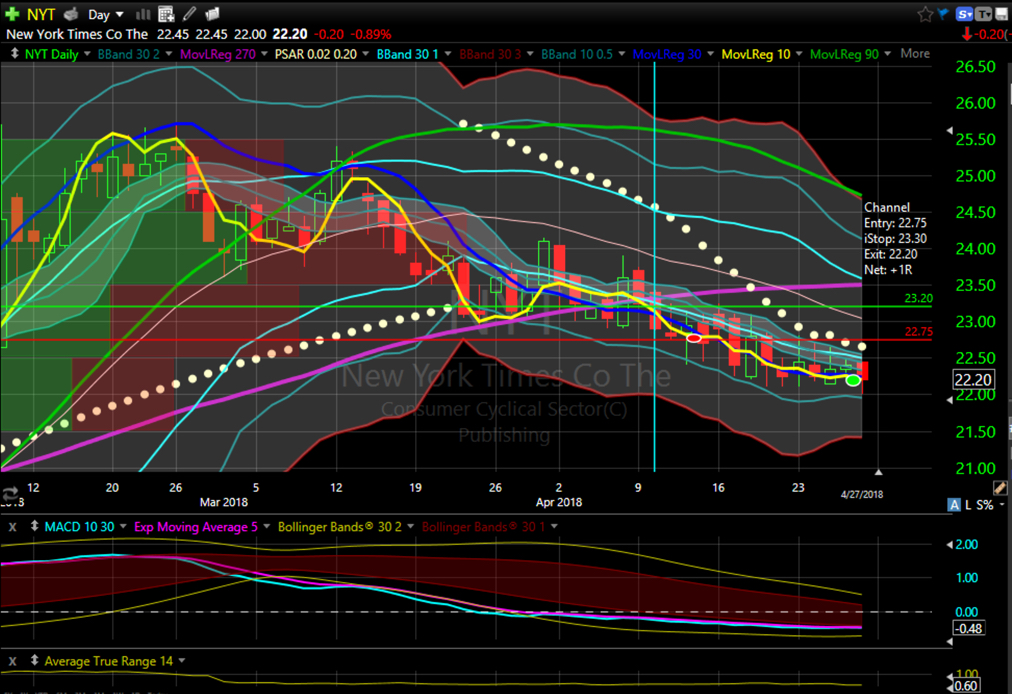Toggle the S% scale button
This screenshot has width=1012, height=694.
985,505
